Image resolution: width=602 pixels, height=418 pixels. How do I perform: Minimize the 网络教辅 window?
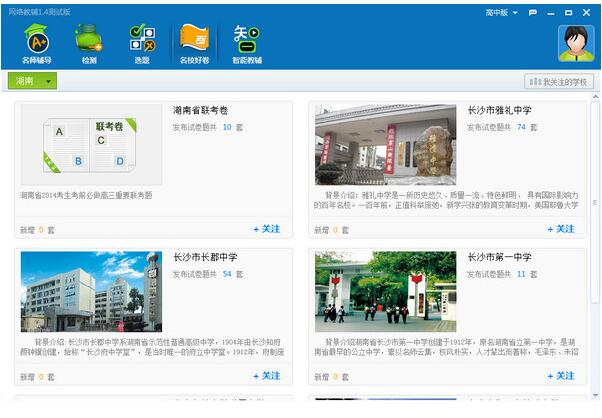(551, 13)
